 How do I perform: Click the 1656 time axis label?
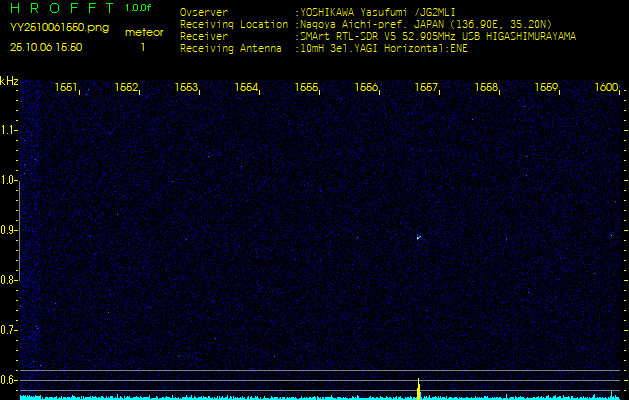click(x=366, y=87)
